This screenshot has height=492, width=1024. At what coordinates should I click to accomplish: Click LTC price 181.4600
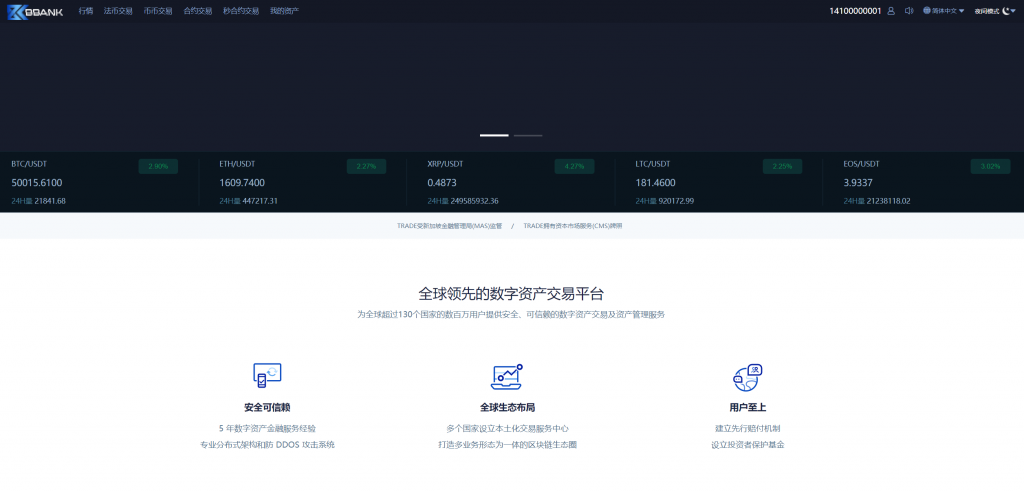point(656,183)
